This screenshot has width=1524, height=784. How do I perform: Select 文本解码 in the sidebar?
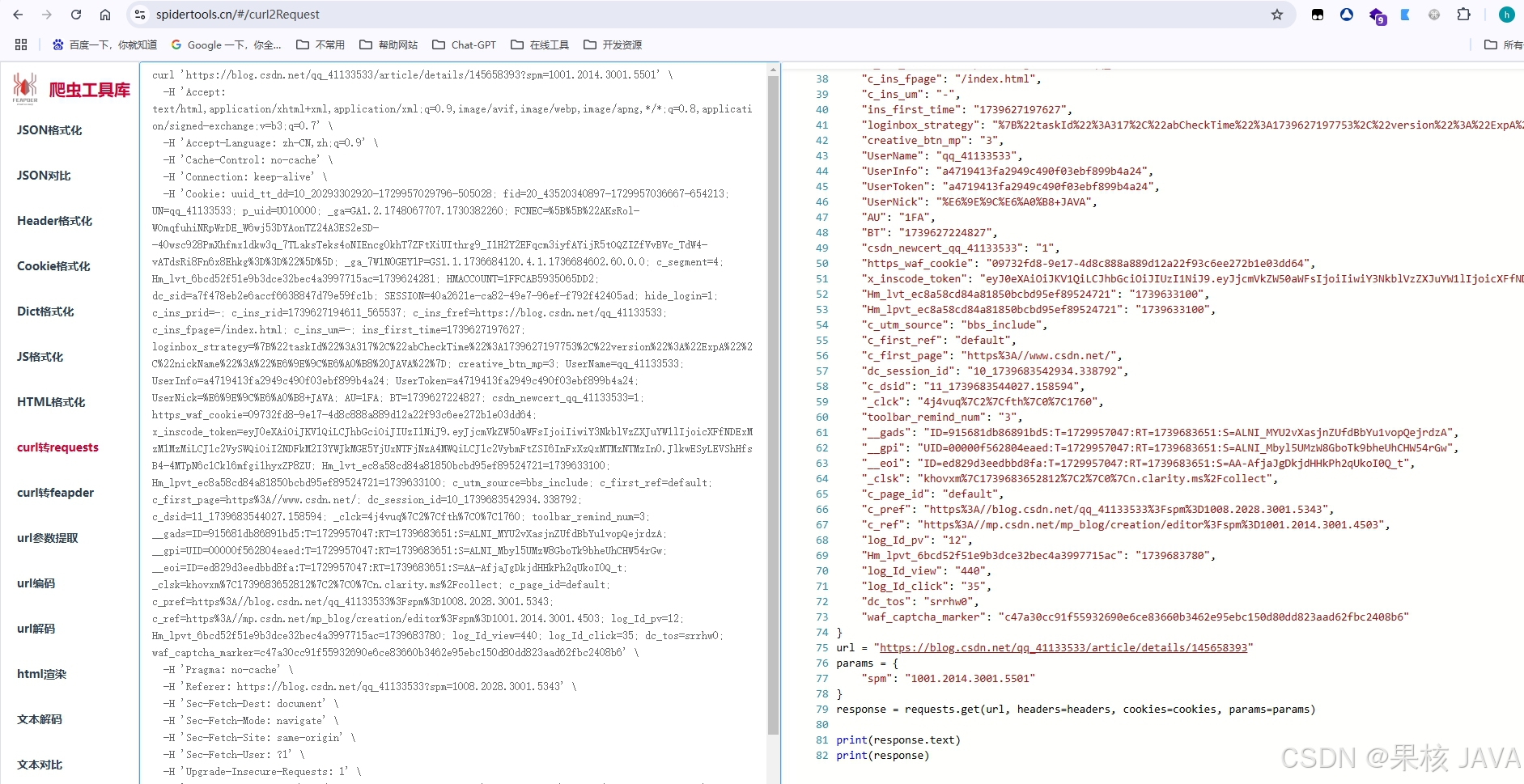click(40, 719)
